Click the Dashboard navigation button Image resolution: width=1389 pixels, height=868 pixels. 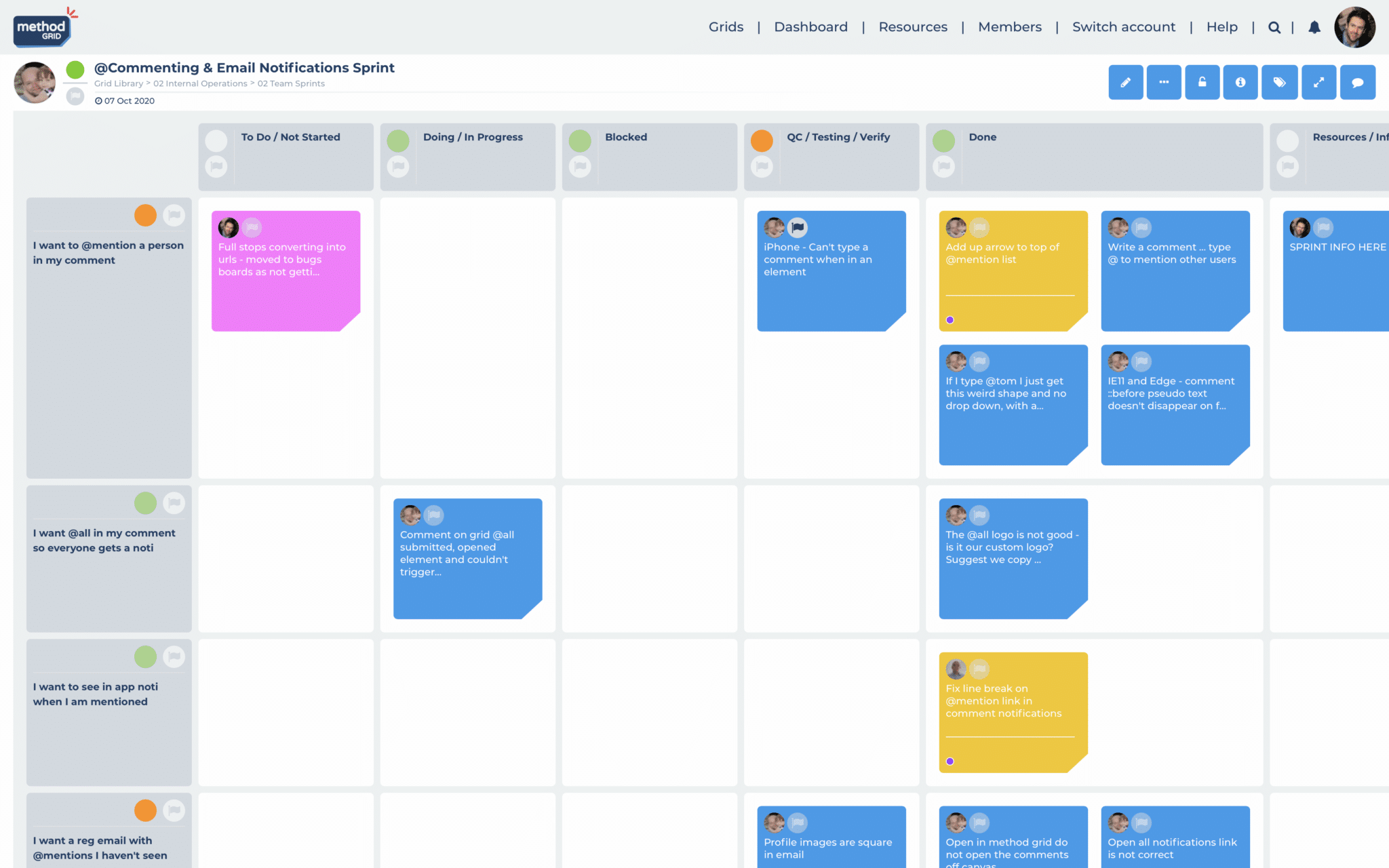tap(811, 27)
